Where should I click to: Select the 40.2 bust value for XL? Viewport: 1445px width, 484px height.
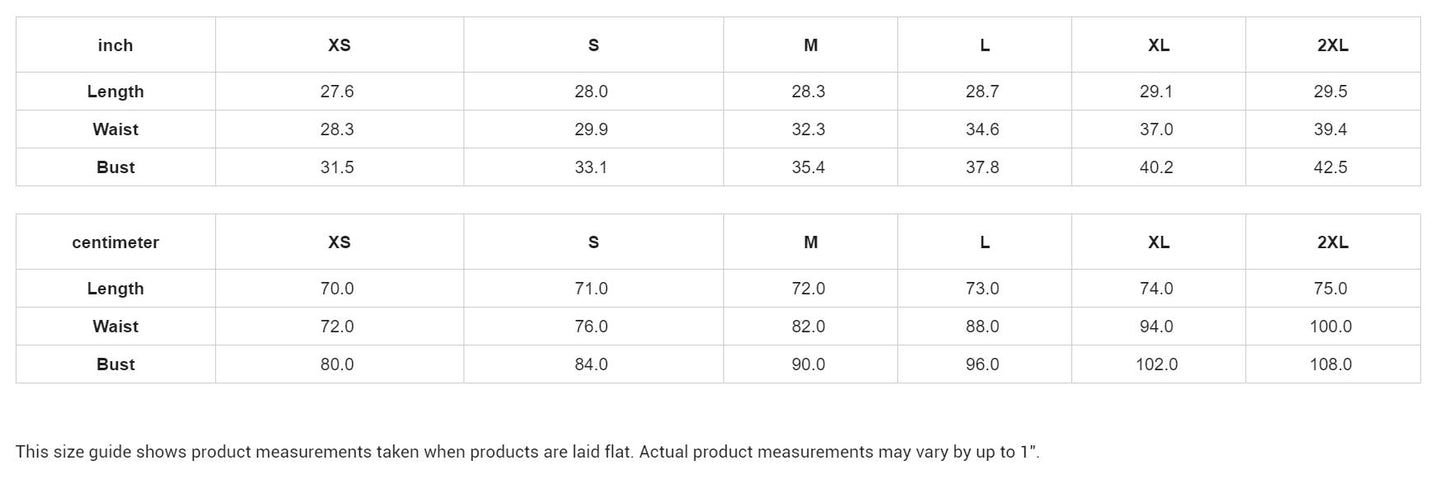tap(1156, 167)
